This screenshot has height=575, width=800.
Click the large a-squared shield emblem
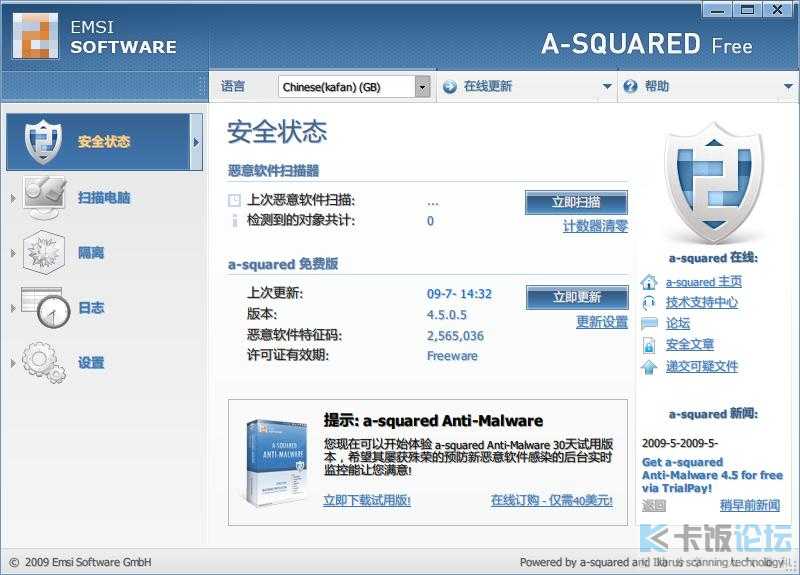[x=714, y=182]
